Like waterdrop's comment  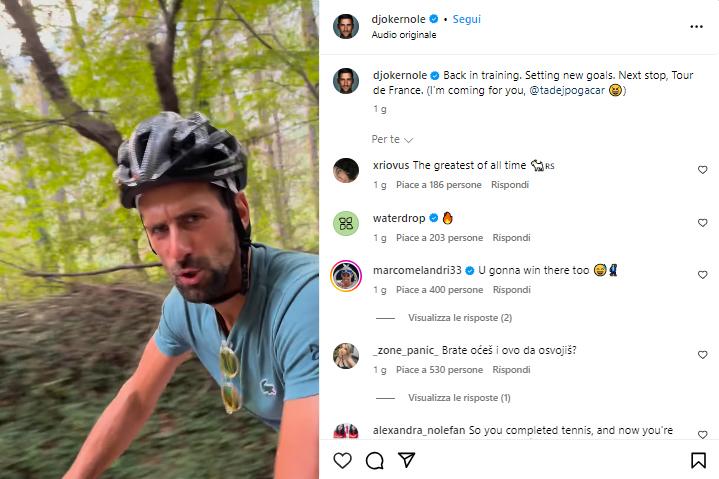702,223
